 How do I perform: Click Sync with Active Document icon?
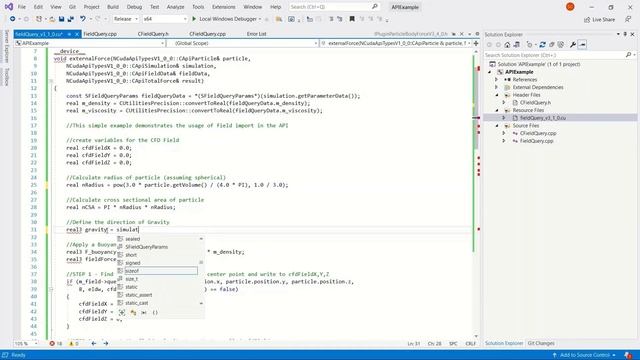click(x=542, y=44)
